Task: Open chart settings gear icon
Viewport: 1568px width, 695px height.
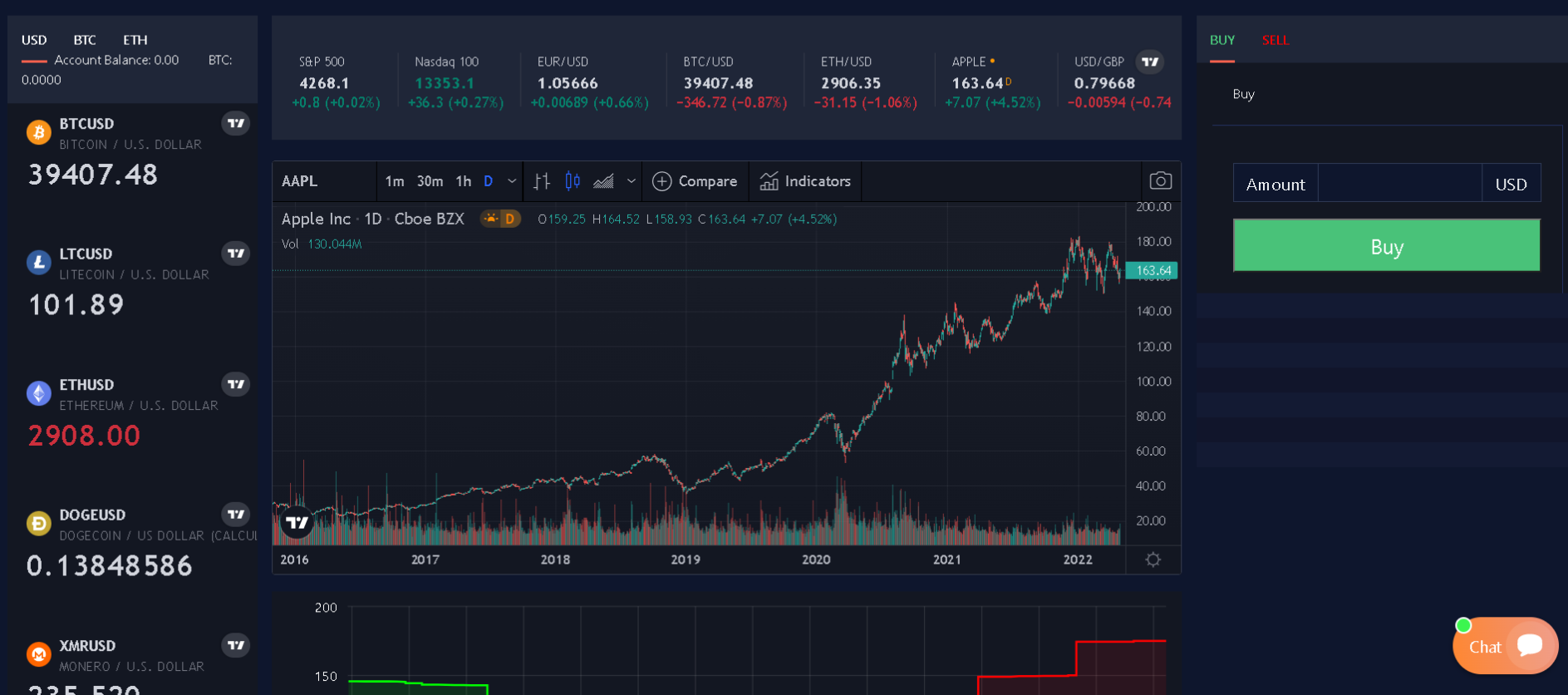Action: 1153,559
